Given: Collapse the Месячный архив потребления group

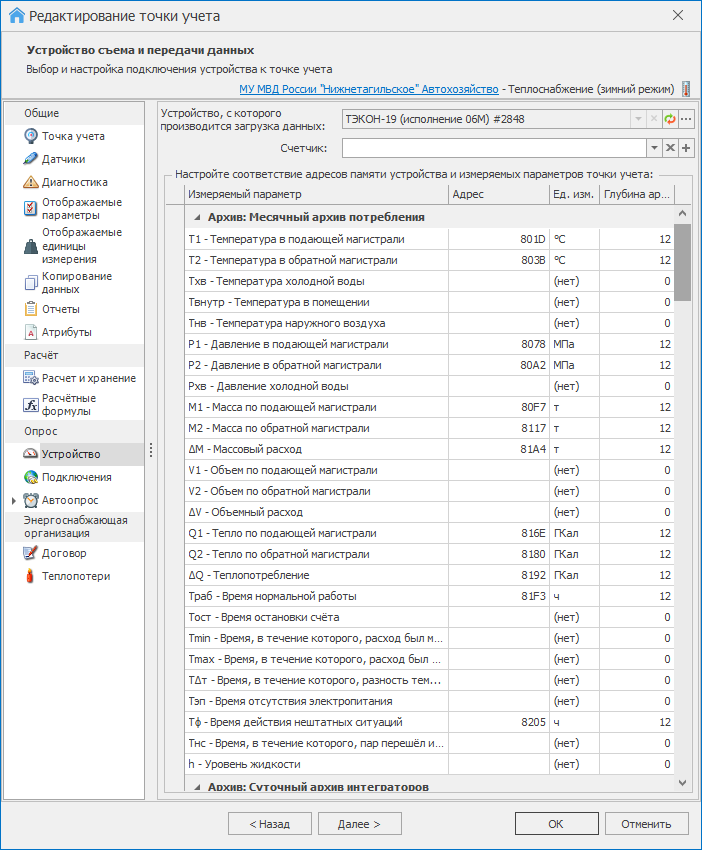Looking at the screenshot, I should [x=197, y=217].
